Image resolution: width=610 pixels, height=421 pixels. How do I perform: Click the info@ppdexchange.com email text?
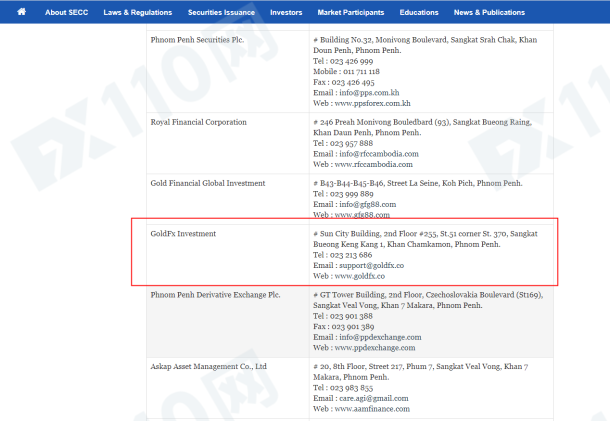pyautogui.click(x=380, y=337)
